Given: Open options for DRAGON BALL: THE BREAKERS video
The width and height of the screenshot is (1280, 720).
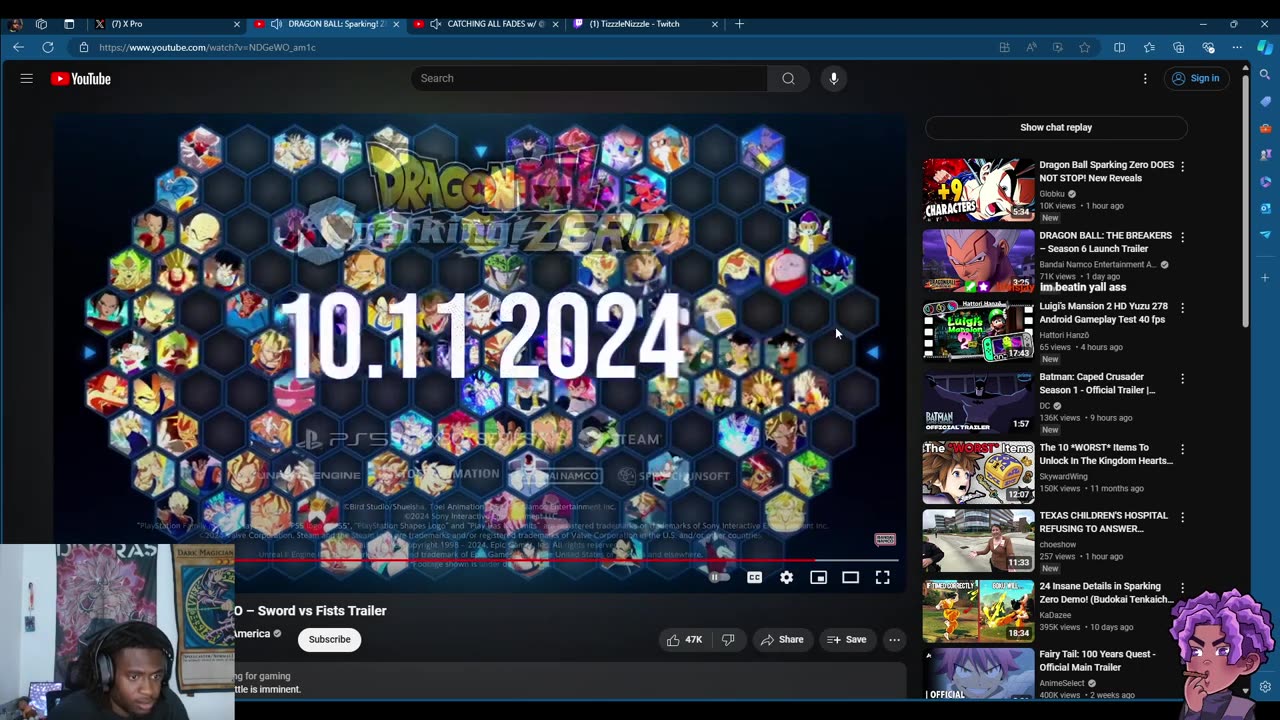Looking at the screenshot, I should (1183, 237).
